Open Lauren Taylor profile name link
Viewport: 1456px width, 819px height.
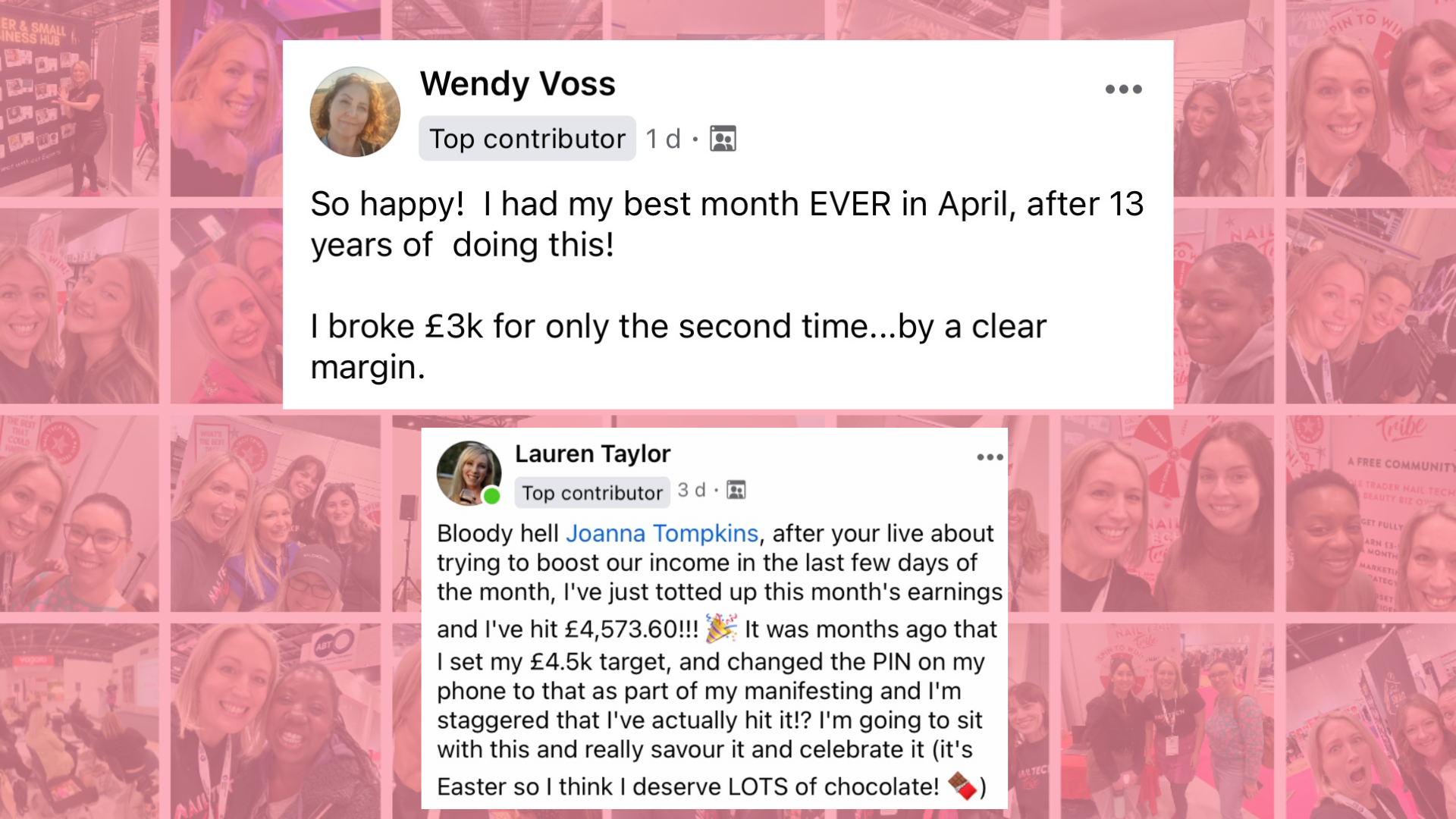click(x=592, y=453)
